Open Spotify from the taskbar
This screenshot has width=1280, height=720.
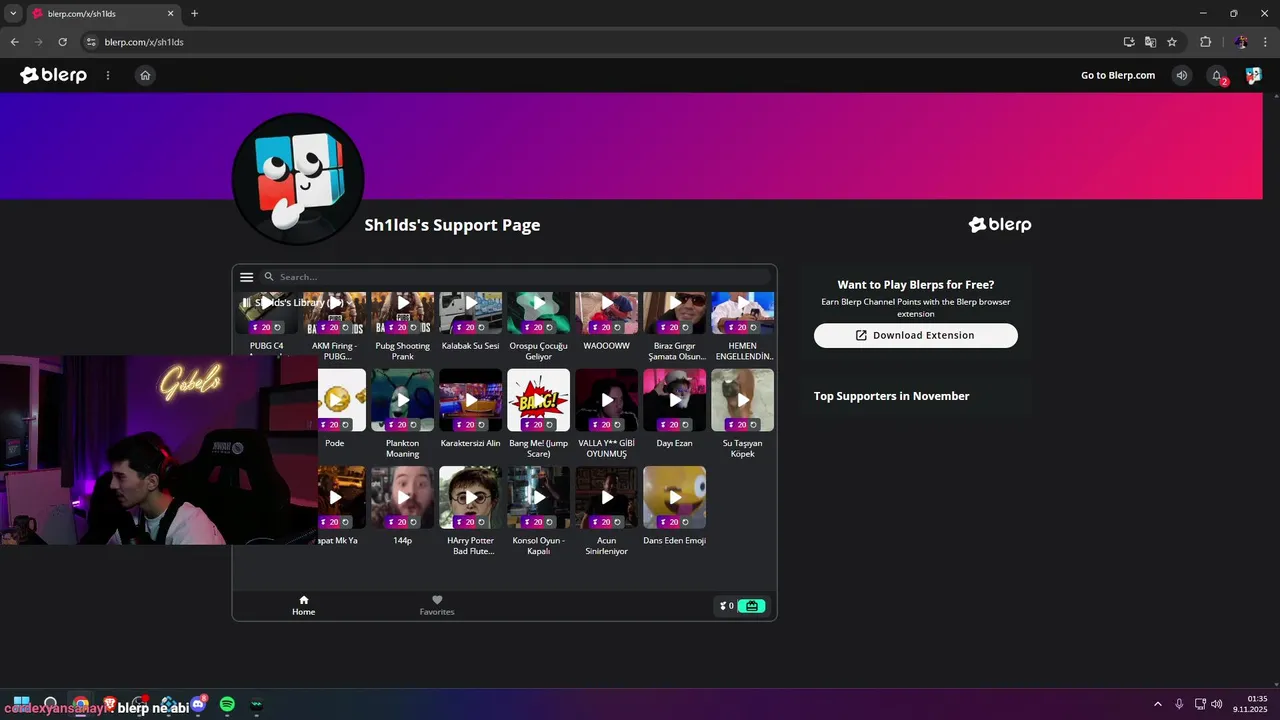pos(227,704)
